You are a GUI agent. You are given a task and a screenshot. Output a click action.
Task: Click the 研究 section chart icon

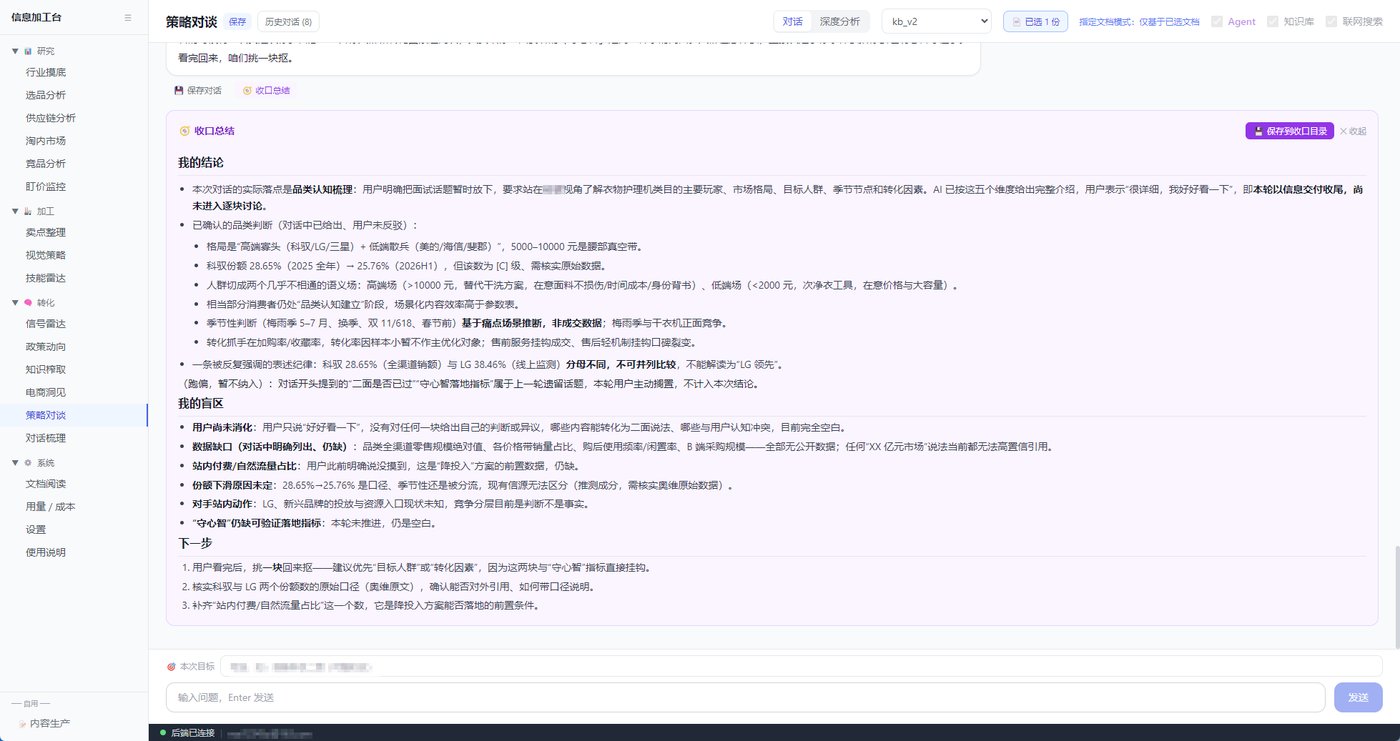(x=27, y=51)
